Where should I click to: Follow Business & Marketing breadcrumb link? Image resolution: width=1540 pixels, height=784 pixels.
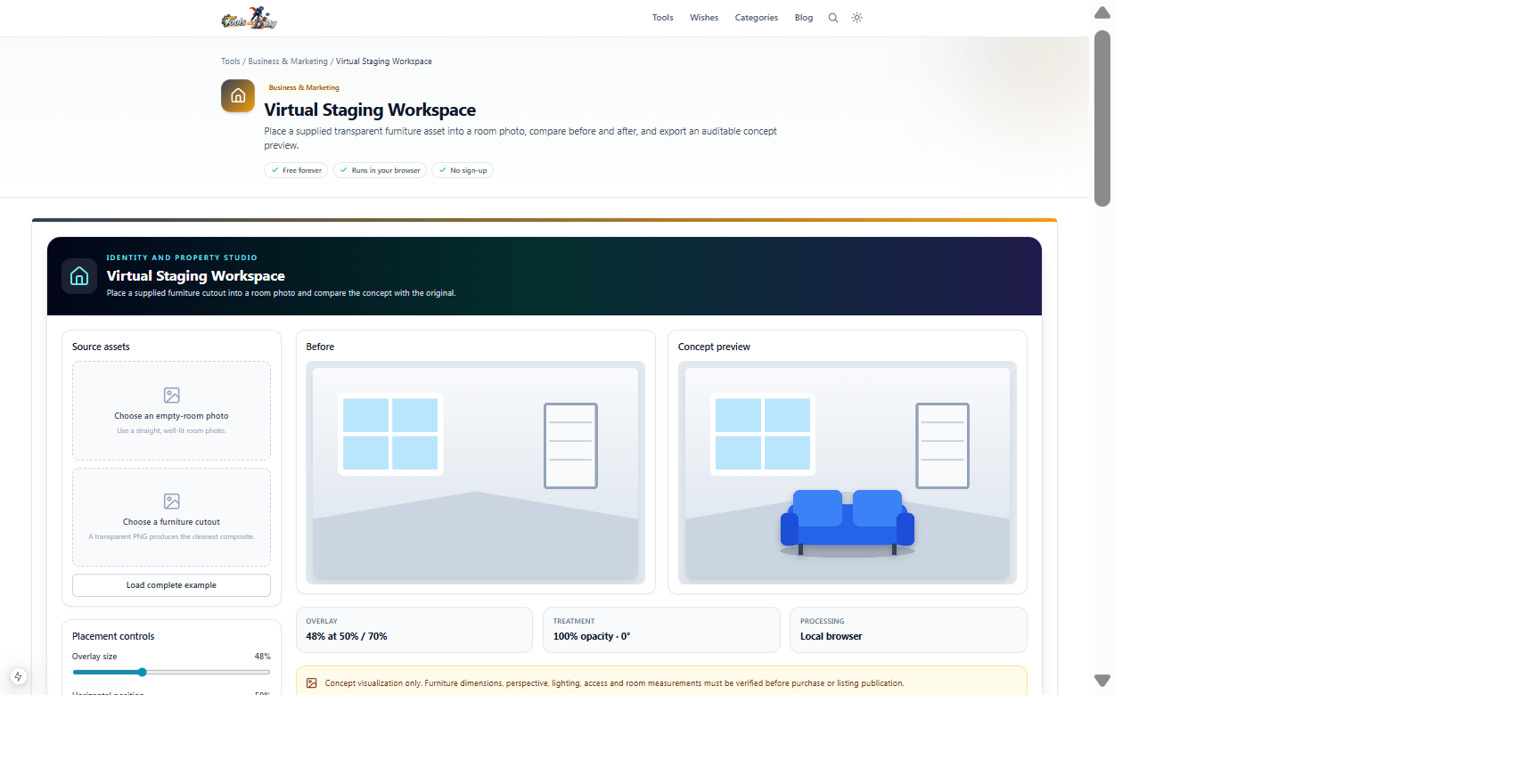(288, 61)
